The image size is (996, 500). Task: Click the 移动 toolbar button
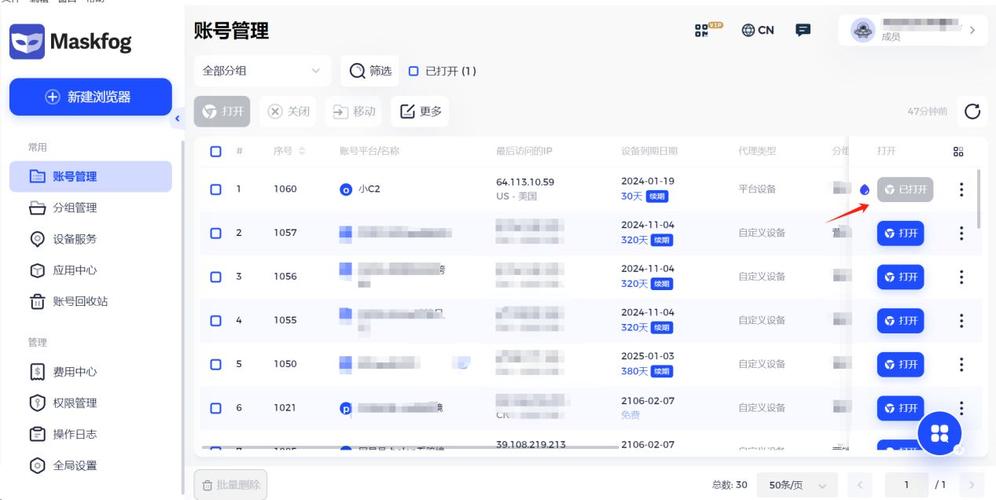[354, 112]
